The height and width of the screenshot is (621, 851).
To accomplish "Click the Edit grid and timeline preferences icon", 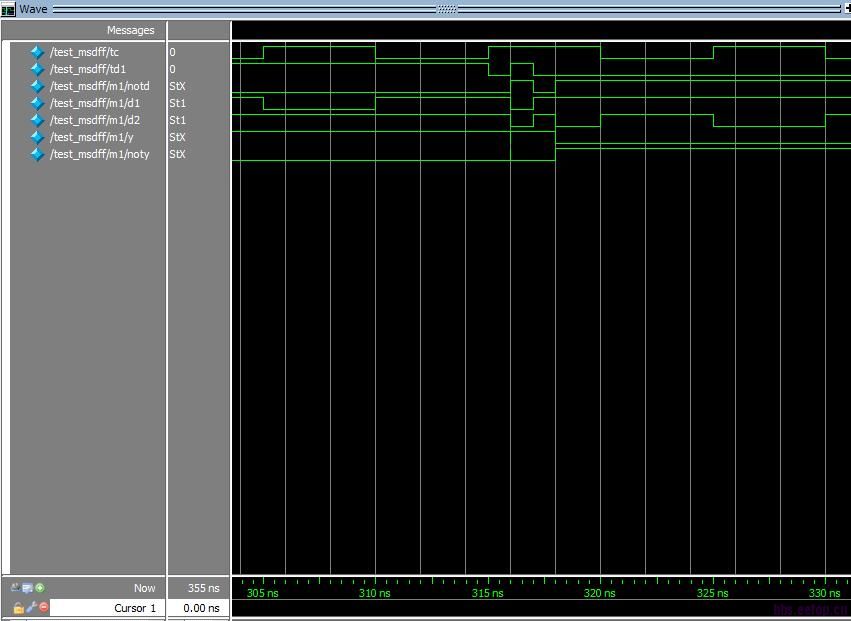I will (x=27, y=588).
